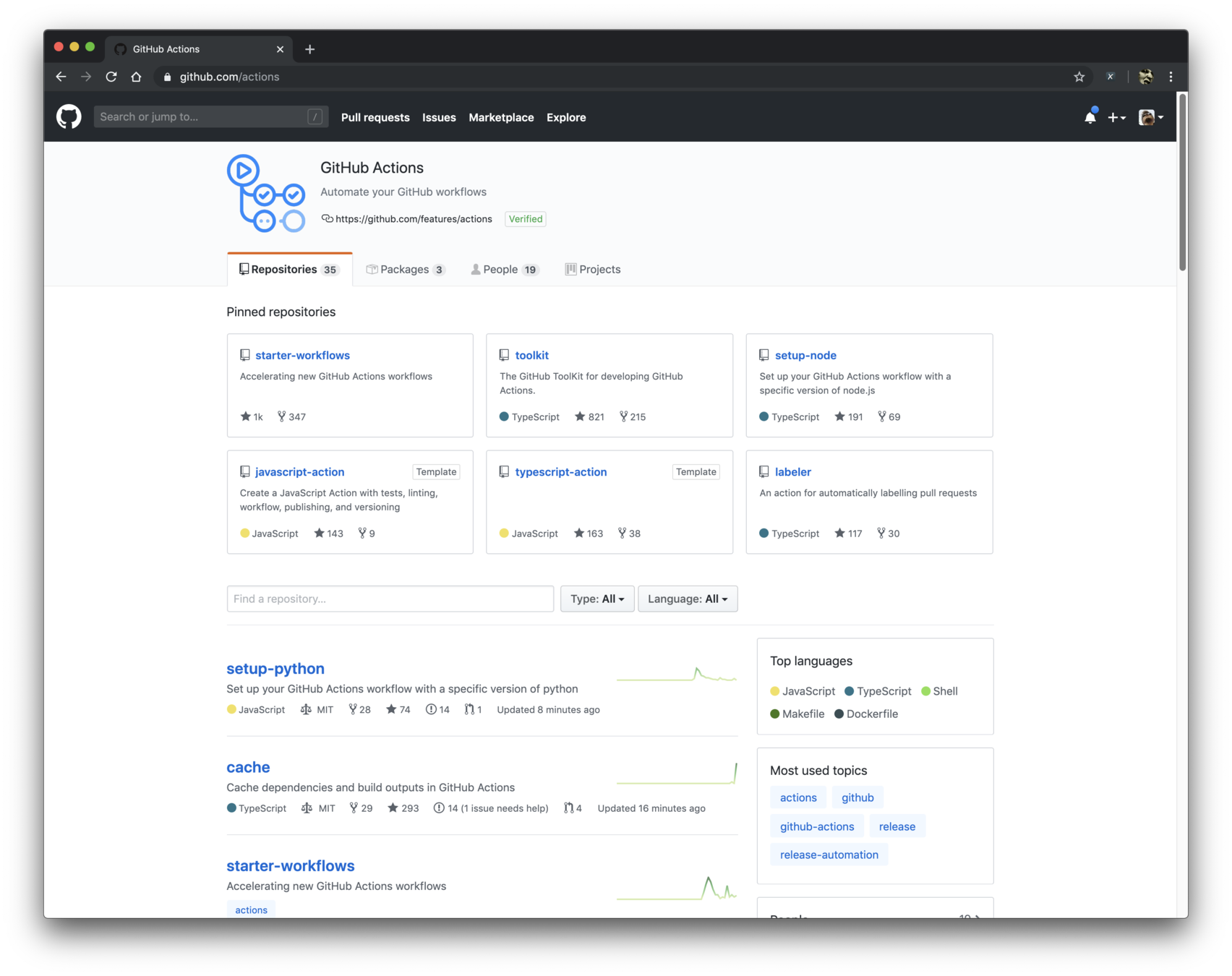Click the GitHub Actions organization logo
The image size is (1232, 976).
pyautogui.click(x=266, y=193)
